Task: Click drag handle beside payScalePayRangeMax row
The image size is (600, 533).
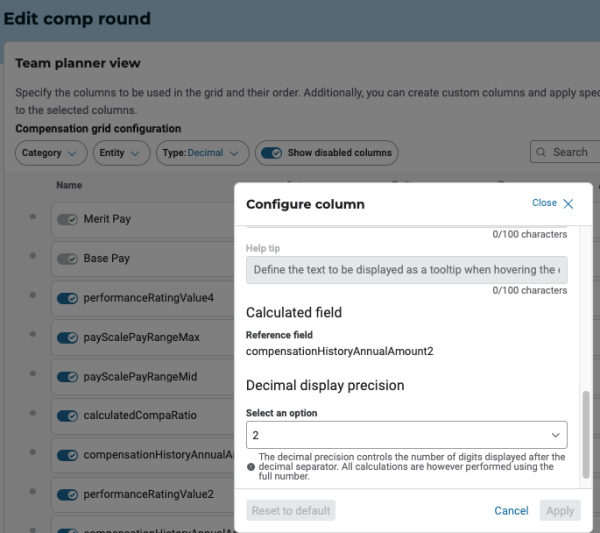Action: (33, 337)
